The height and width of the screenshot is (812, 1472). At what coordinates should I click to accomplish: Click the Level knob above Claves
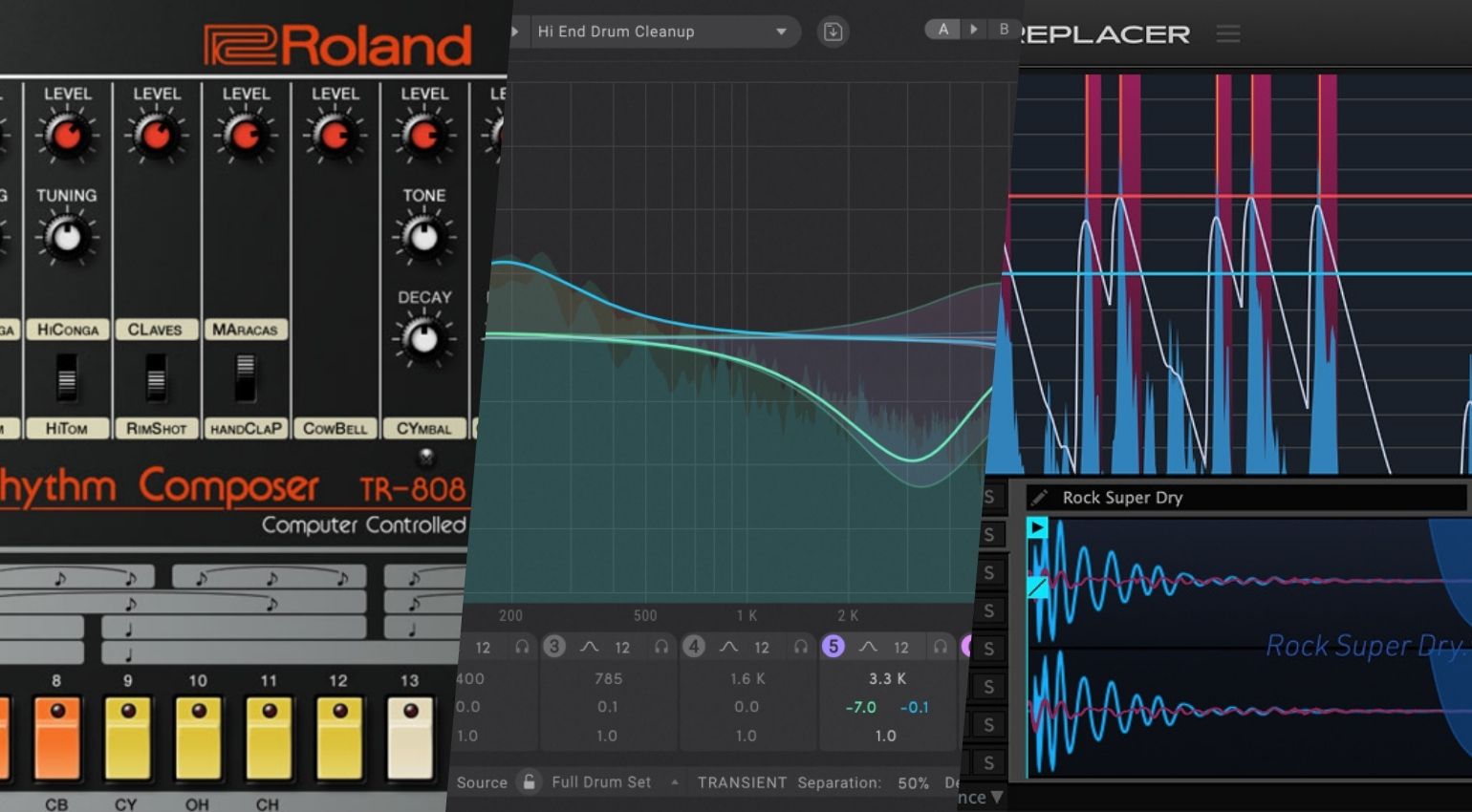tap(156, 137)
